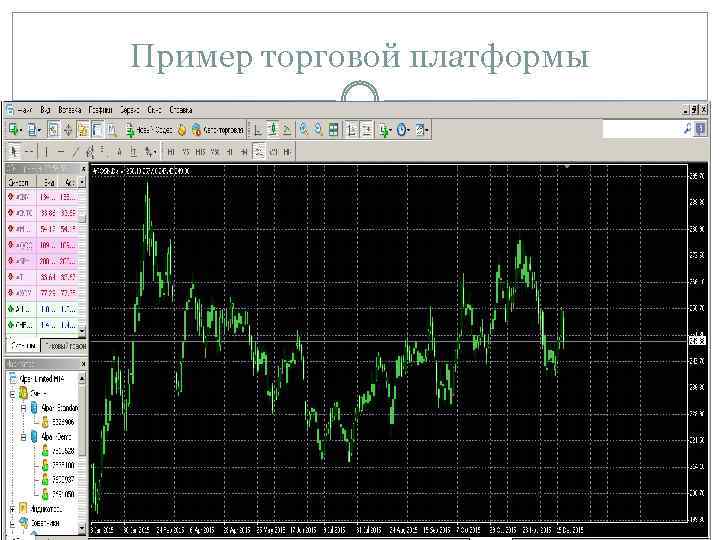
Task: Open the Файл menu
Action: 24,110
